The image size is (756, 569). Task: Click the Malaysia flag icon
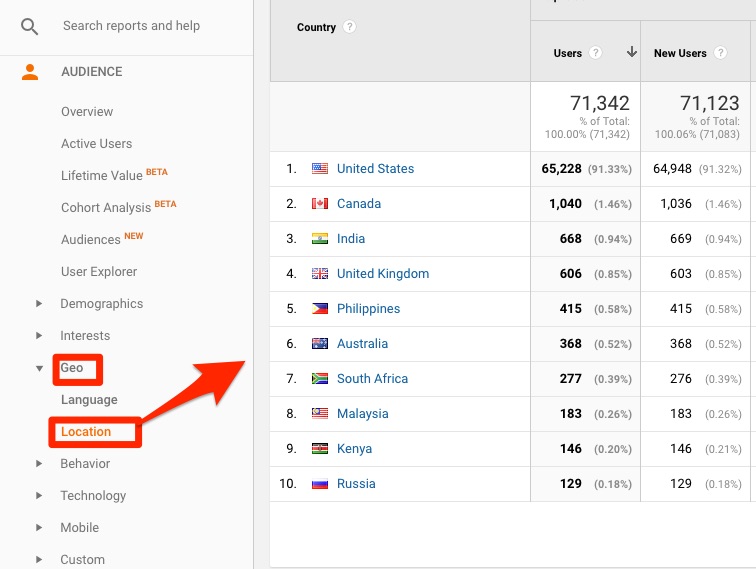[320, 413]
